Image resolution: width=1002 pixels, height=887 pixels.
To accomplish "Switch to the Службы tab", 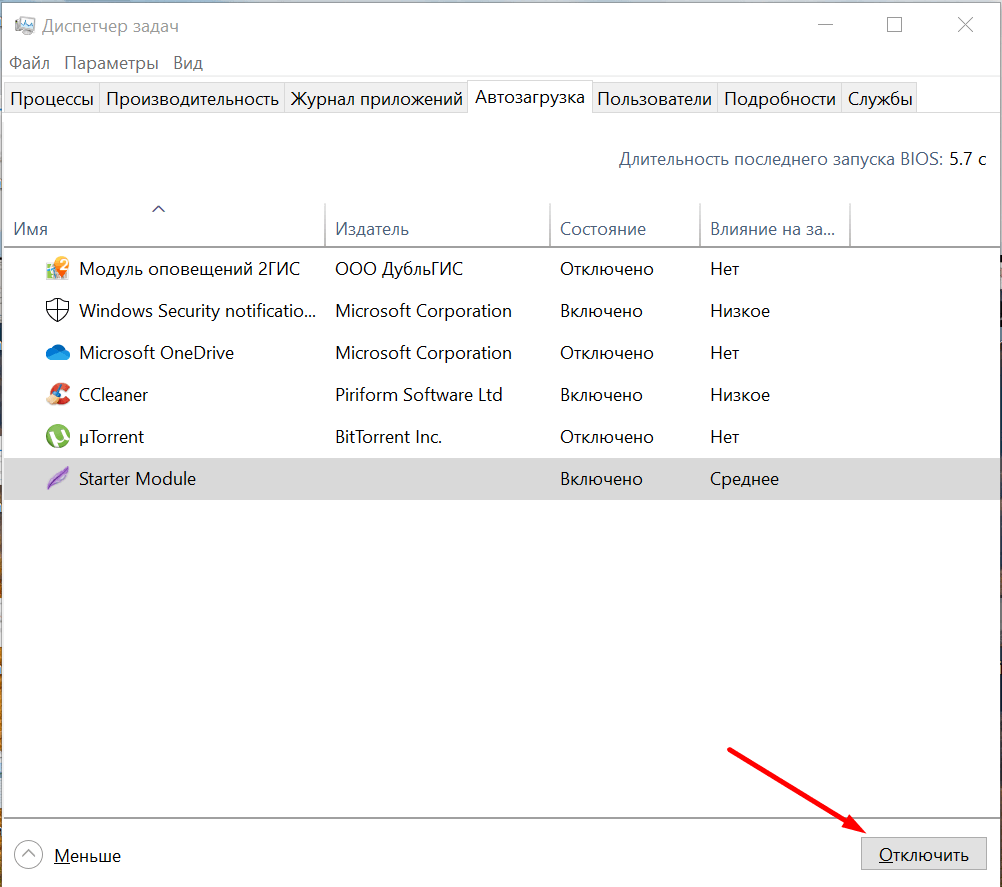I will click(x=880, y=98).
